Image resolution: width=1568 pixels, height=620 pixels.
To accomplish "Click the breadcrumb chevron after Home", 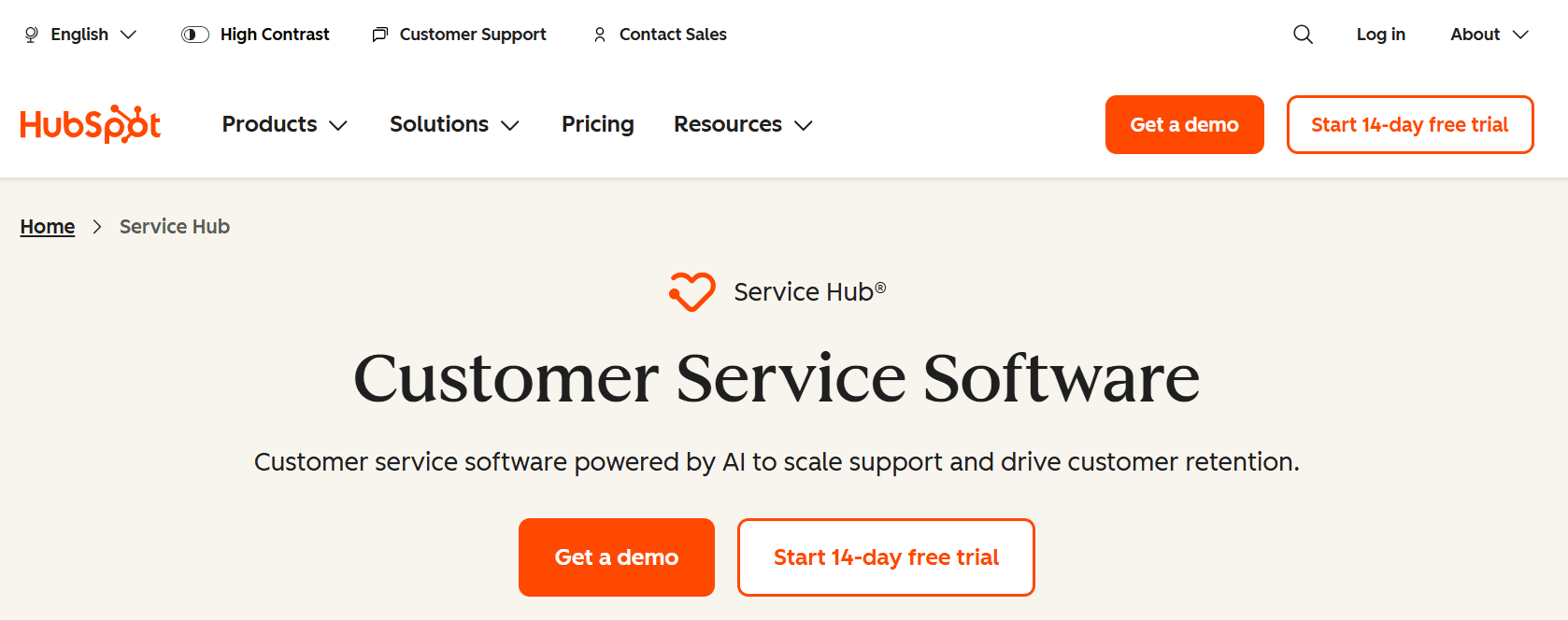I will click(96, 227).
